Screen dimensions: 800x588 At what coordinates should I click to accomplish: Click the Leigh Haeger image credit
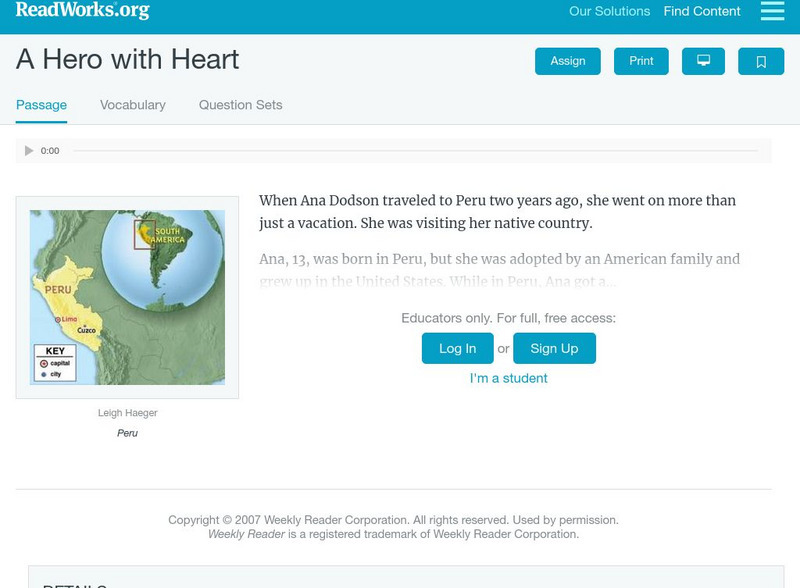coord(127,413)
